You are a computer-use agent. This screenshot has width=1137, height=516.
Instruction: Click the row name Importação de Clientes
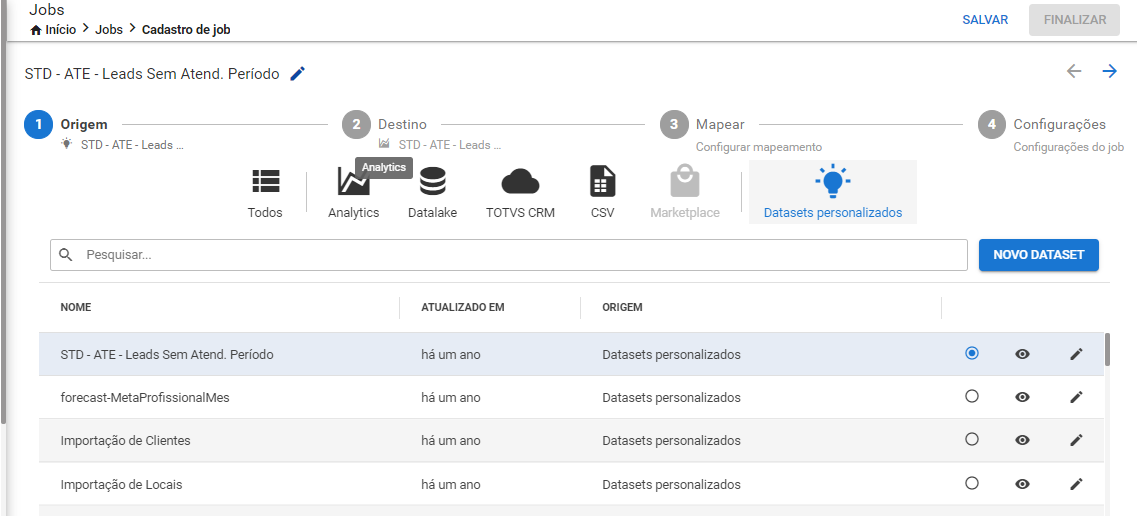pos(125,441)
